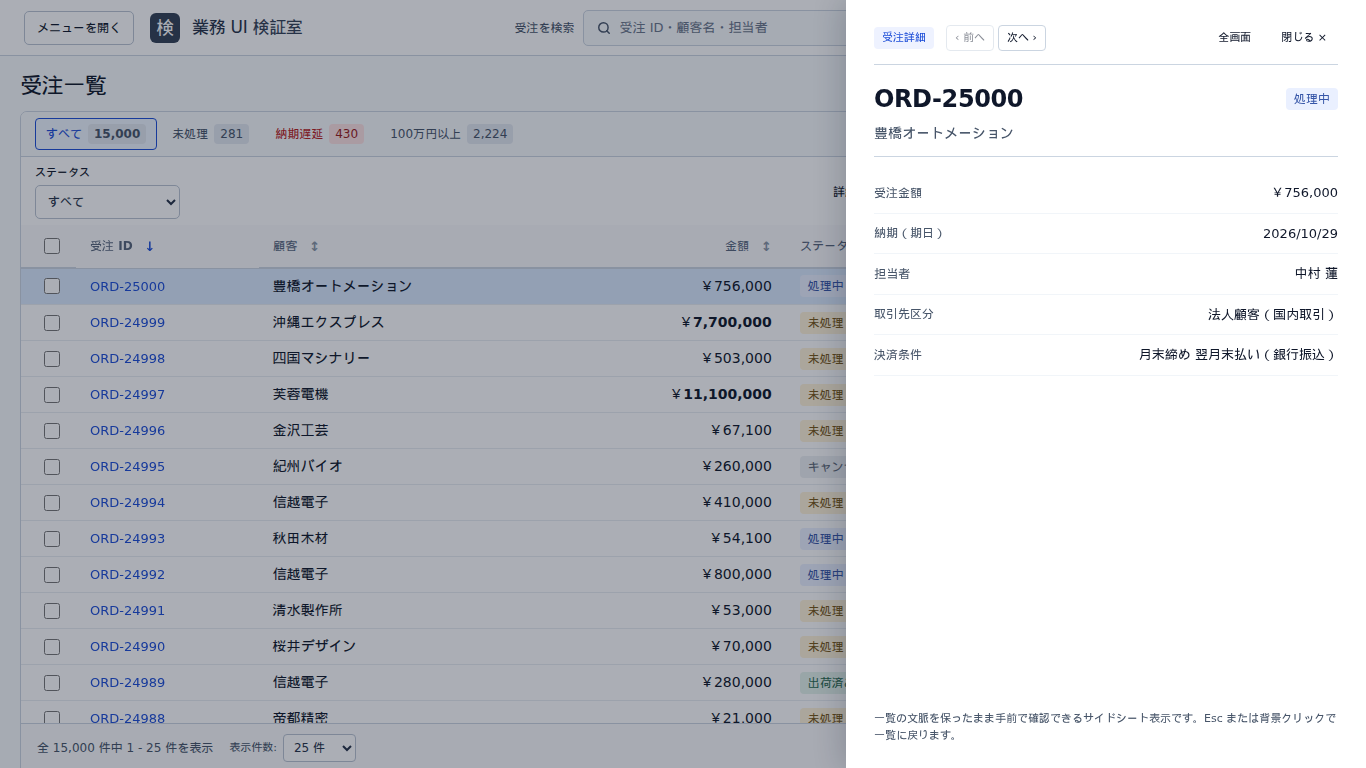Check the ORD-24996 row checkbox

[52, 430]
